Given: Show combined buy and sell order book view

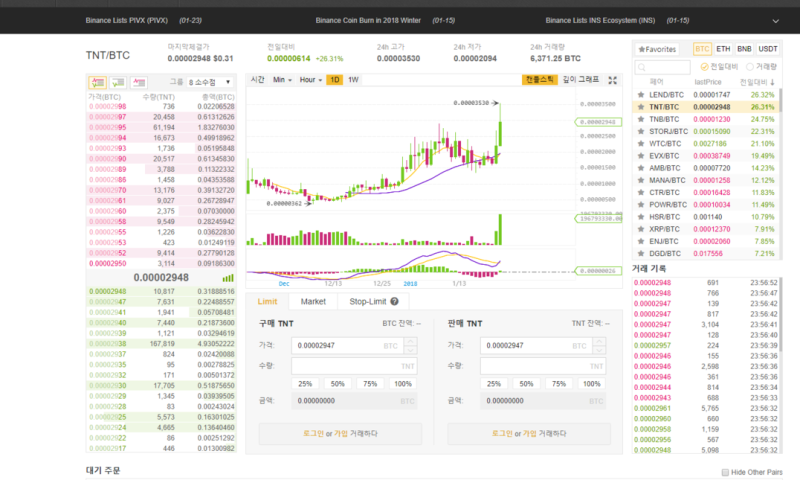Looking at the screenshot, I should point(97,82).
